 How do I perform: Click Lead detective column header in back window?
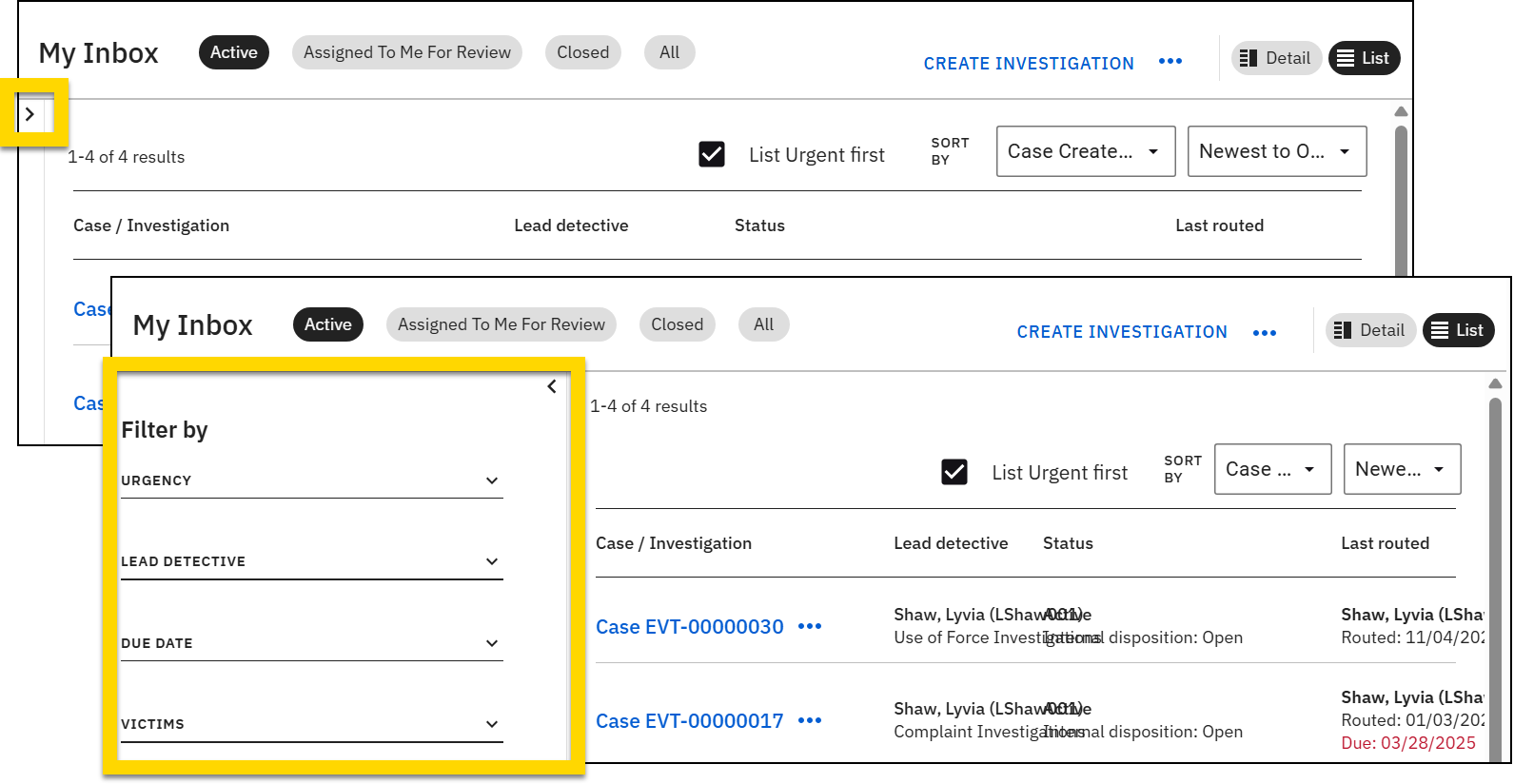point(571,225)
